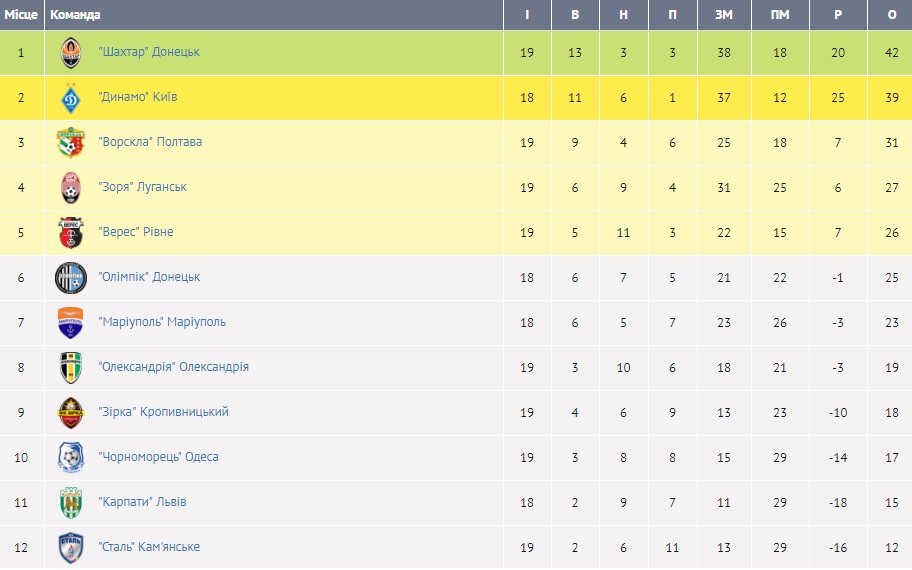Image resolution: width=912 pixels, height=570 pixels.
Task: Open the "Чорноморець" Одеса team page
Action: click(x=158, y=457)
